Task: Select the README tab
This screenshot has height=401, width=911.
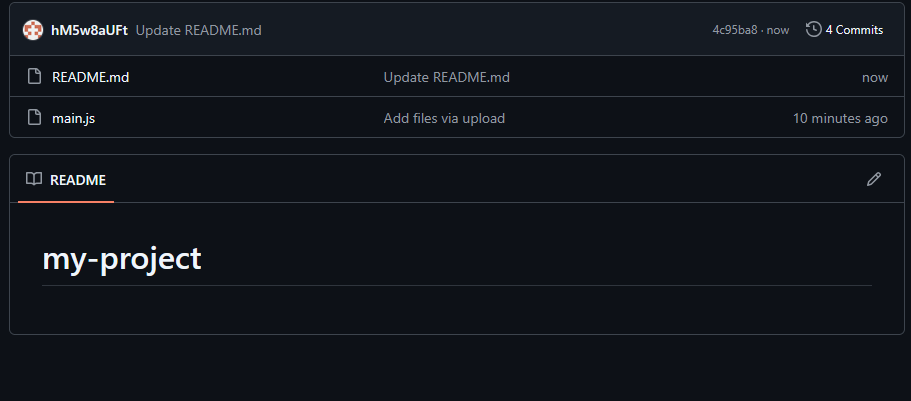Action: (x=77, y=180)
